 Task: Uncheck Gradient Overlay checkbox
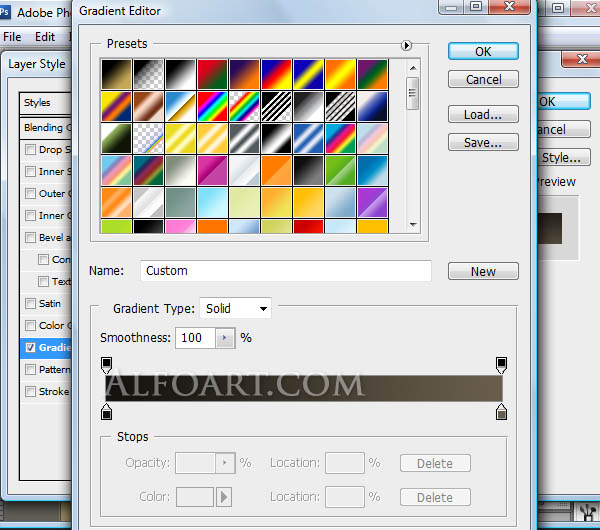pos(30,347)
